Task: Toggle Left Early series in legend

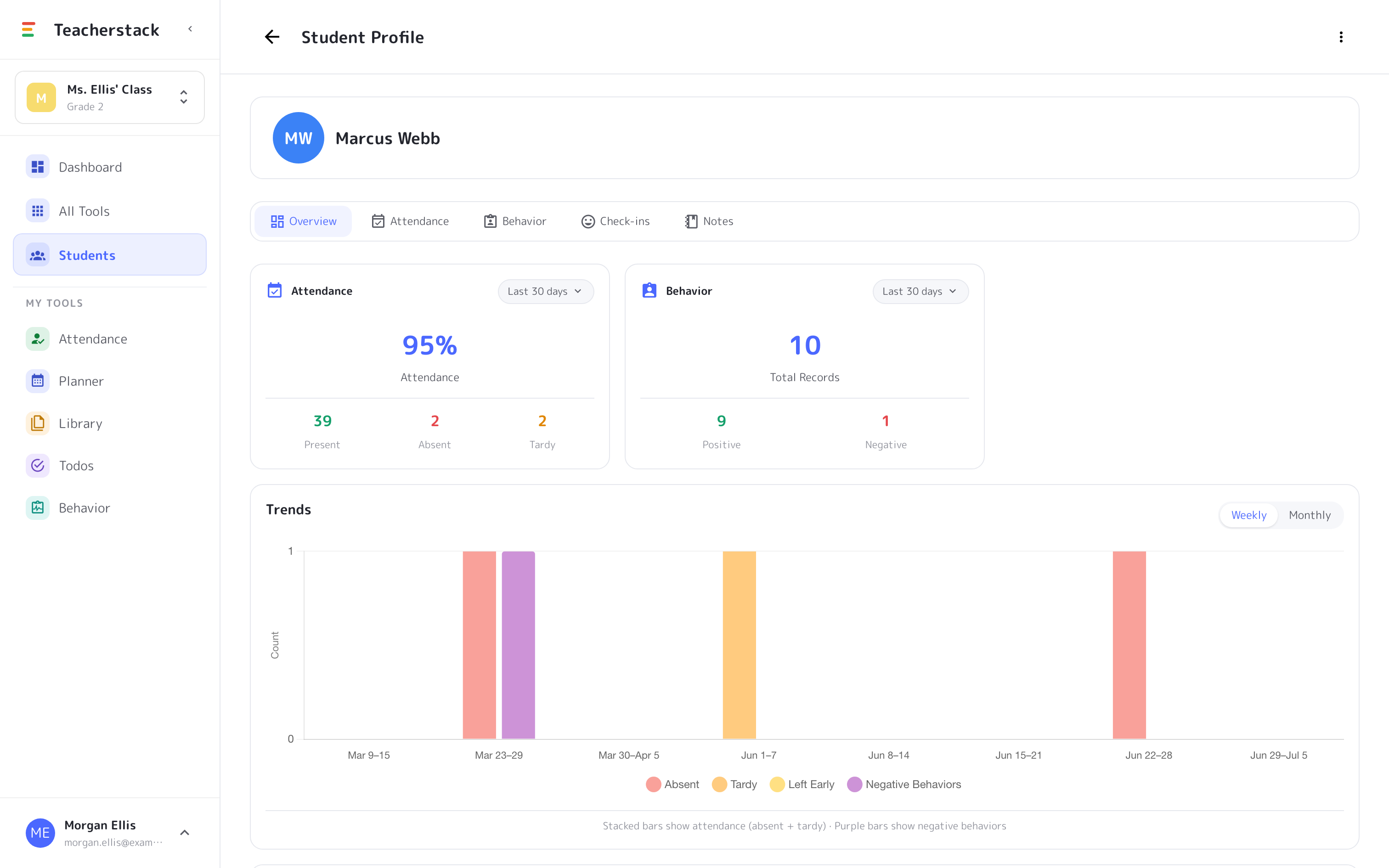Action: [802, 784]
